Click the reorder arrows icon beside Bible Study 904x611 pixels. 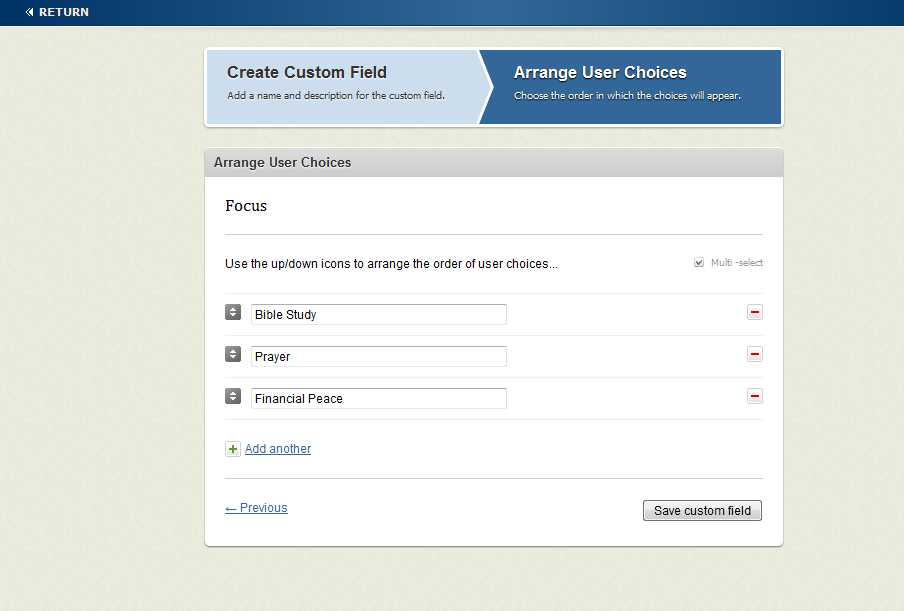233,312
